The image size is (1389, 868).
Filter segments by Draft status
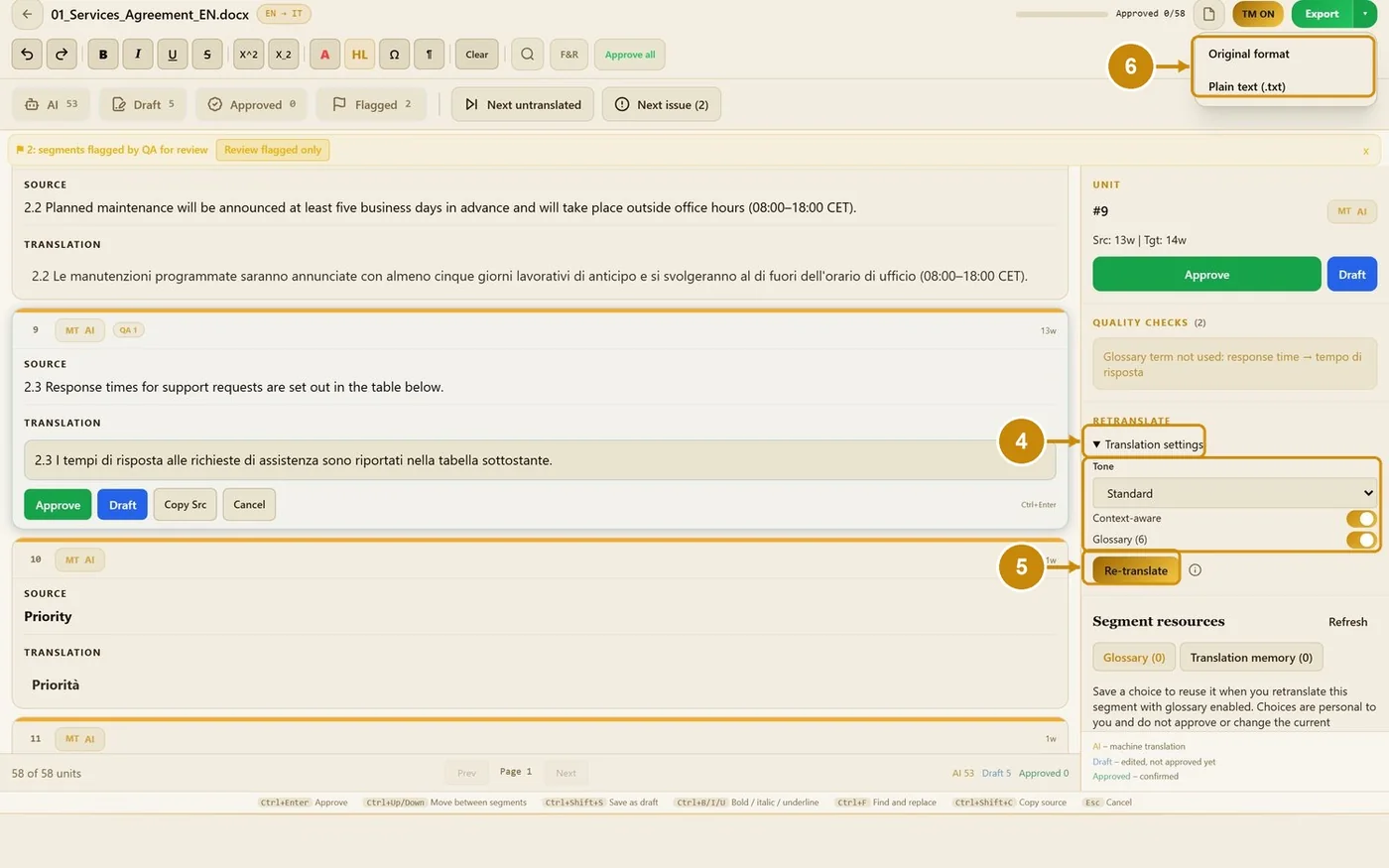click(144, 104)
